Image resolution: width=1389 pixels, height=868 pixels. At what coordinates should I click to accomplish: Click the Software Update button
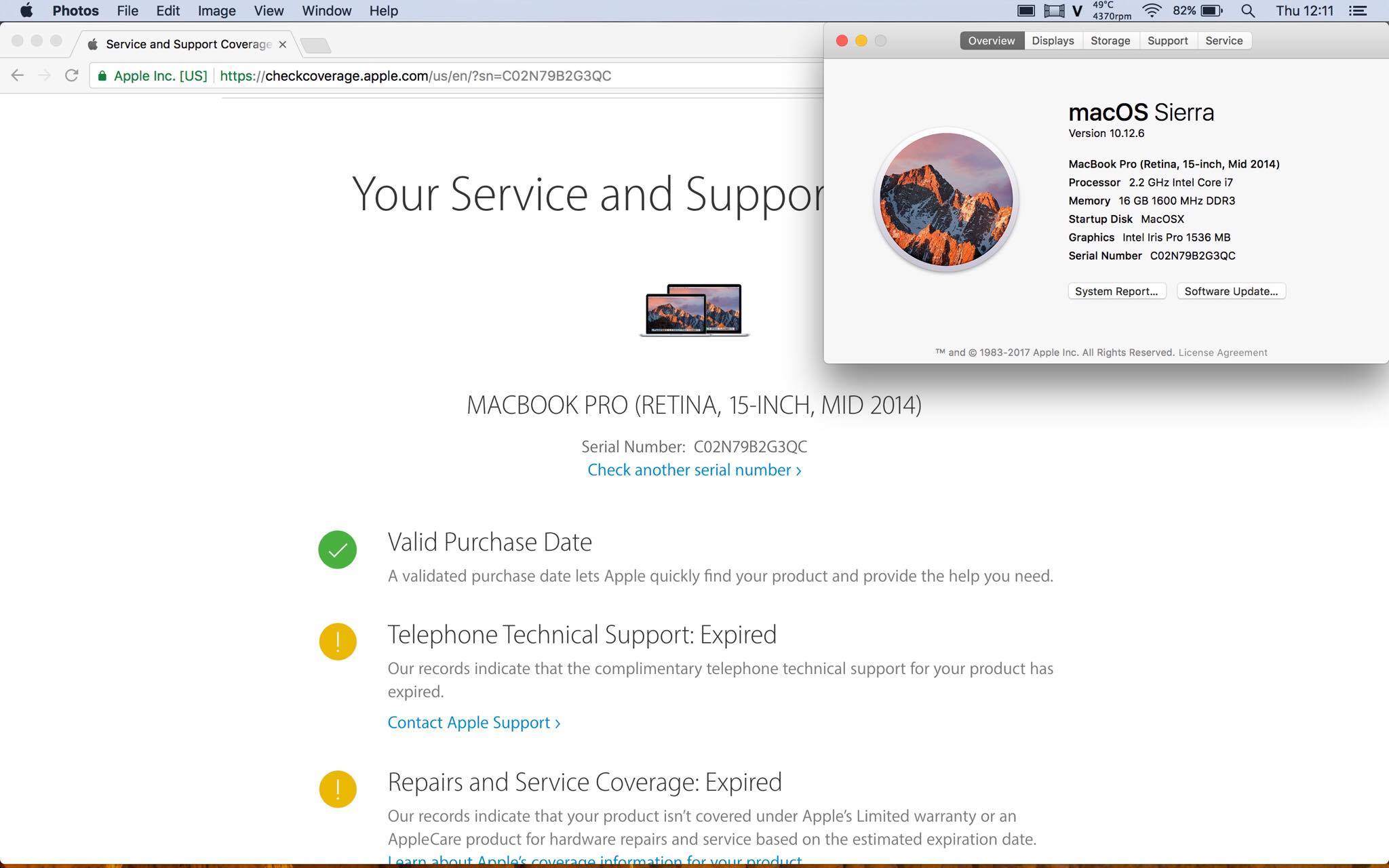coord(1231,291)
